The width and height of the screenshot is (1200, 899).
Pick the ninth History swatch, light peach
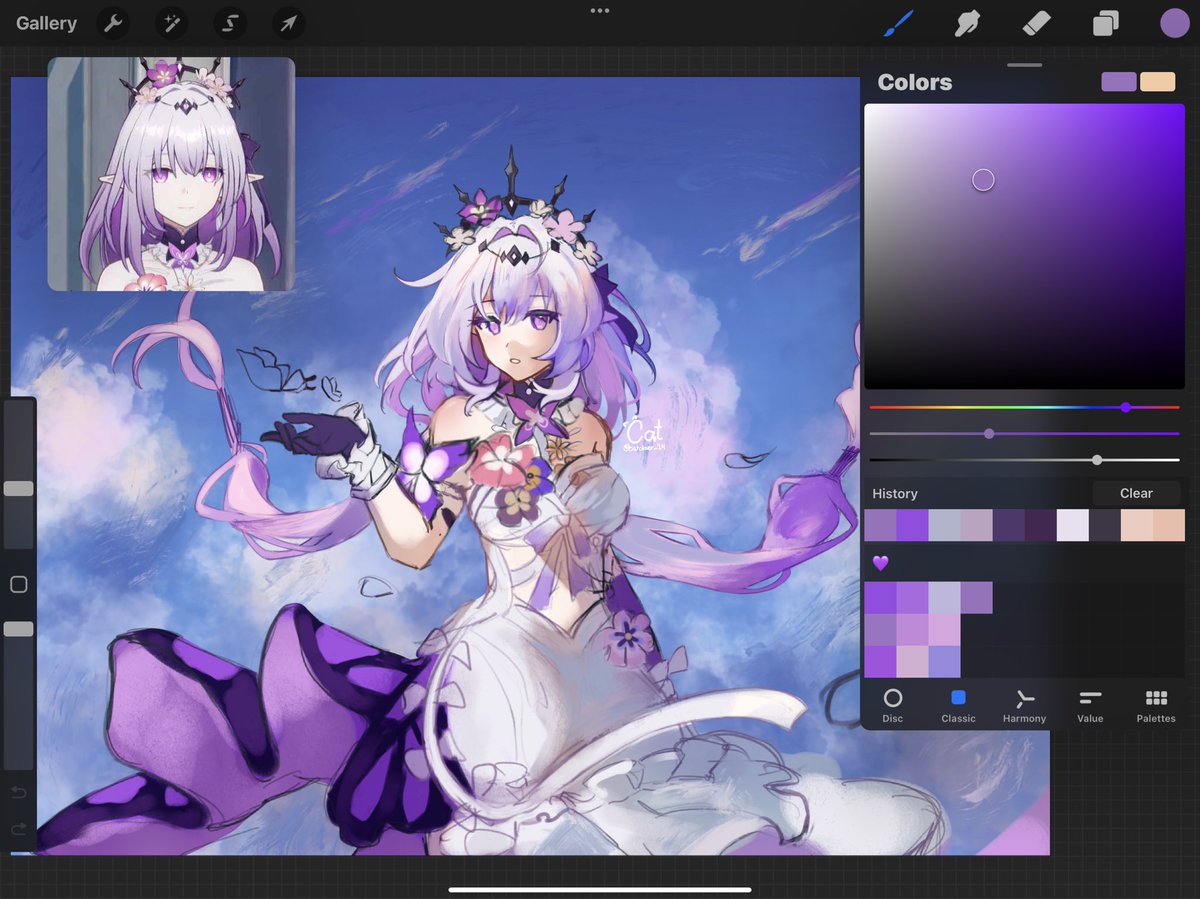(1137, 525)
